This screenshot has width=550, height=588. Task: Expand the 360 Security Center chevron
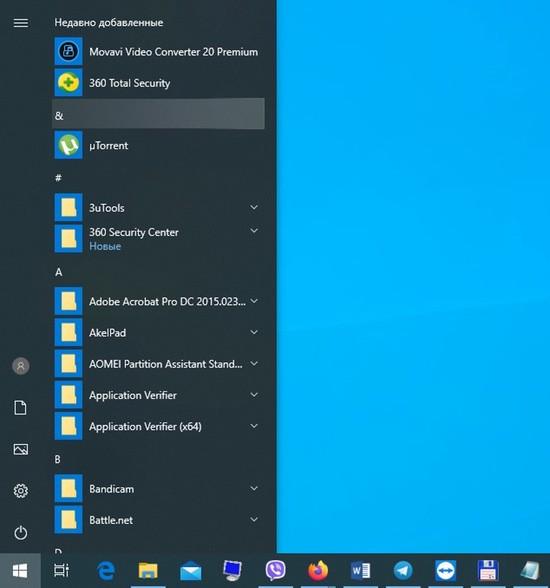254,231
